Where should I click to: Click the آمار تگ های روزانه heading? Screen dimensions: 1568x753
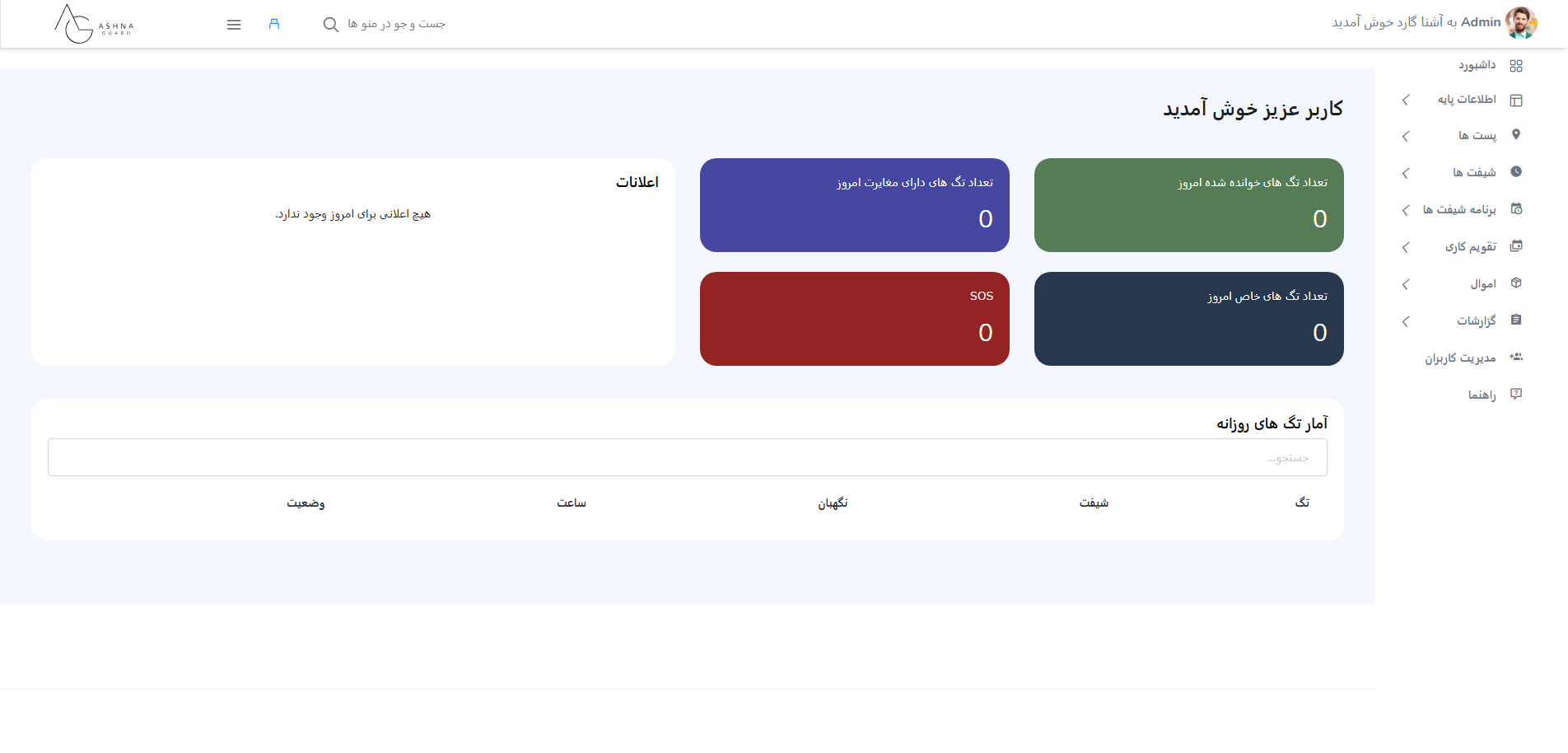pyautogui.click(x=1272, y=423)
